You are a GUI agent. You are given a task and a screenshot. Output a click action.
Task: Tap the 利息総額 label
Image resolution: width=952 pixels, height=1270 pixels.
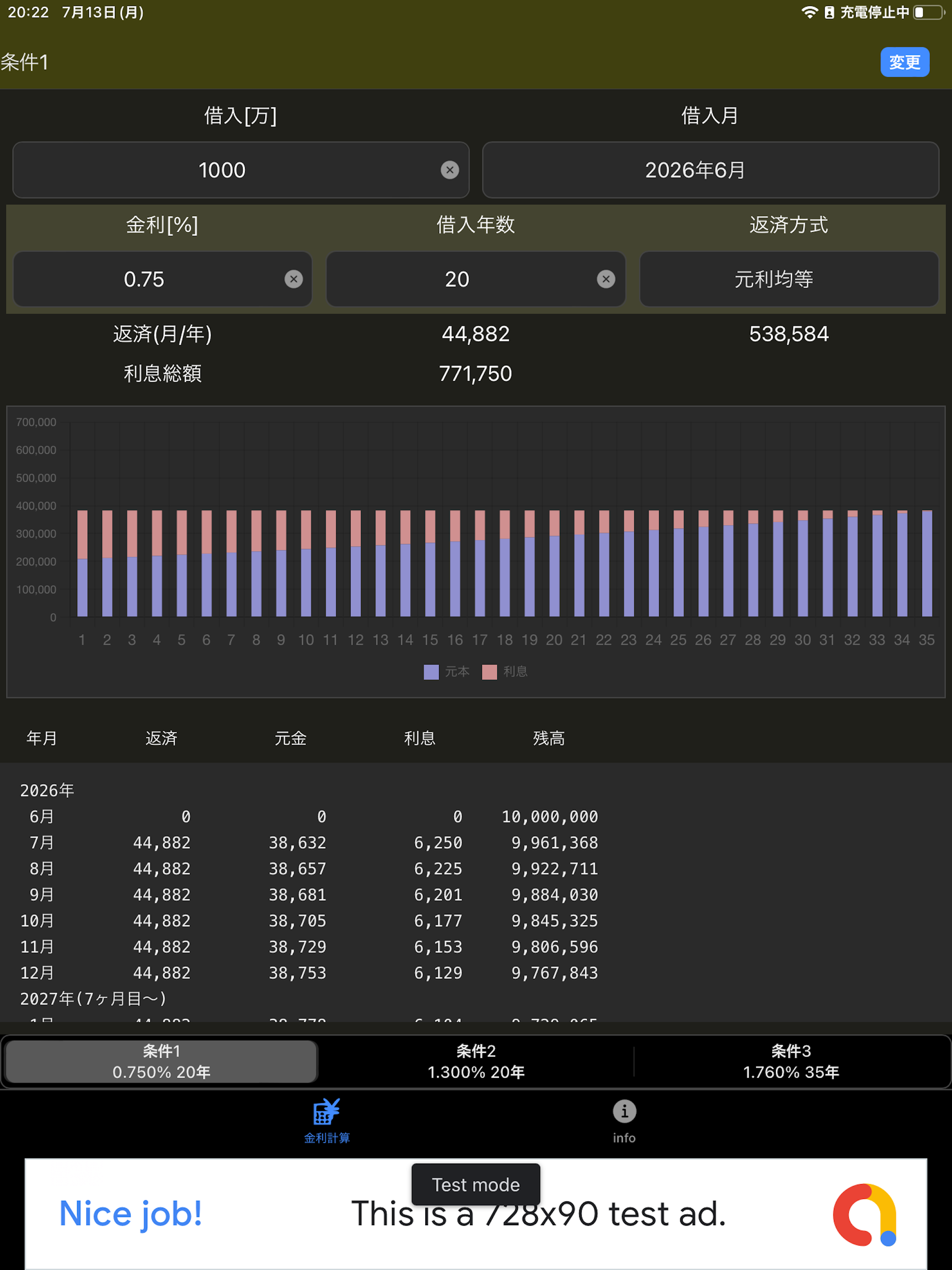(x=162, y=374)
